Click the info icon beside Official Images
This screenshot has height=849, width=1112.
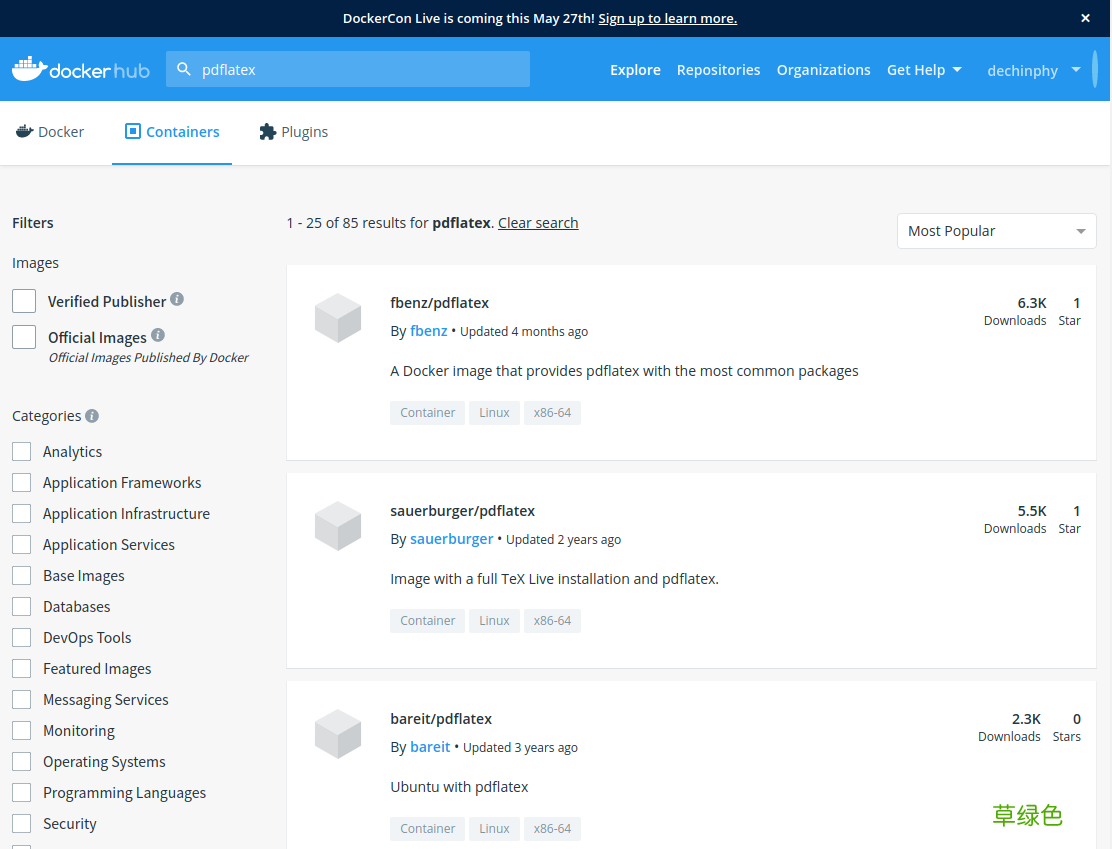pos(158,334)
